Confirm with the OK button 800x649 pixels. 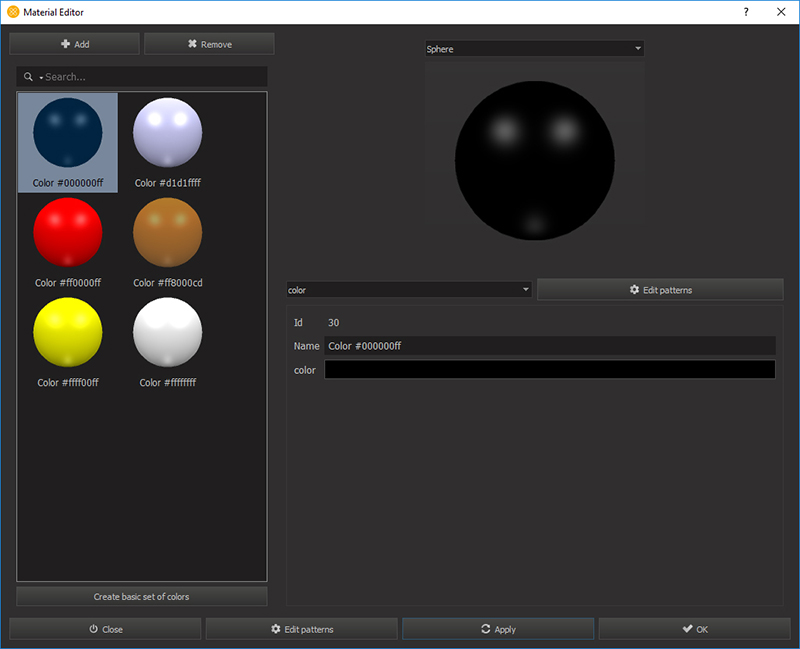click(694, 629)
